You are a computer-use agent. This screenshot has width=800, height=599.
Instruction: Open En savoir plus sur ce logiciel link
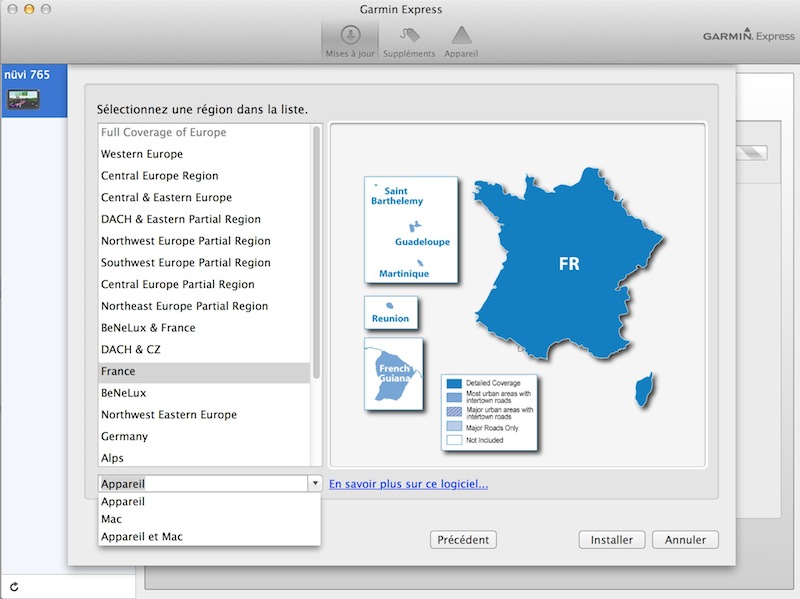click(x=408, y=484)
